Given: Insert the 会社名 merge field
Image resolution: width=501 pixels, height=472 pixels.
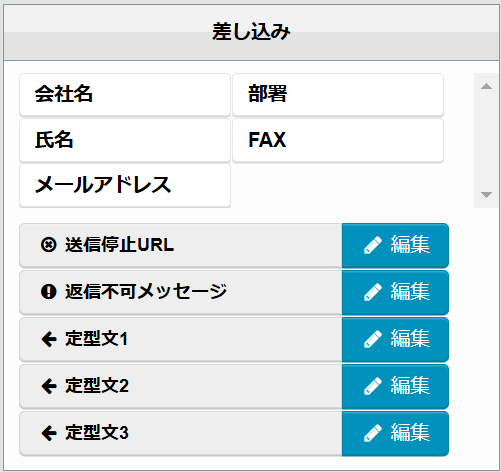Looking at the screenshot, I should tap(125, 95).
